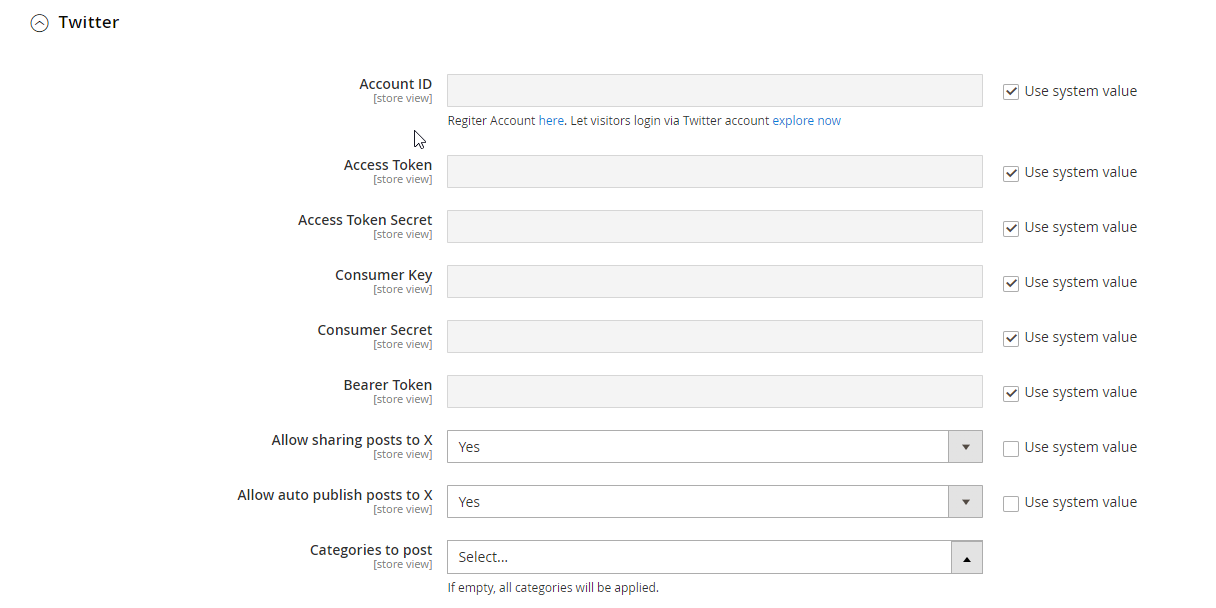
Task: Collapse the Twitter section chevron icon
Action: (39, 23)
